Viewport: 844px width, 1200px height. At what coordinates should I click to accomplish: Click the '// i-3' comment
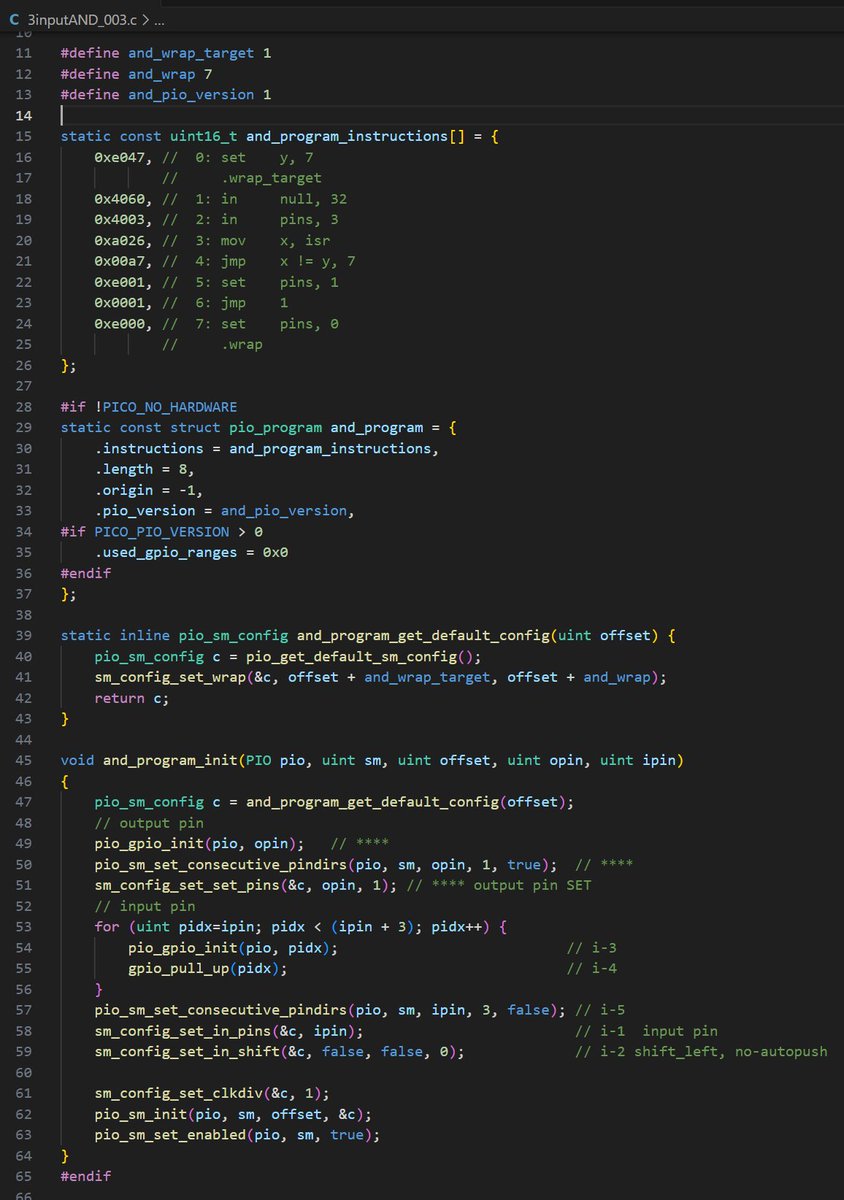pyautogui.click(x=590, y=948)
